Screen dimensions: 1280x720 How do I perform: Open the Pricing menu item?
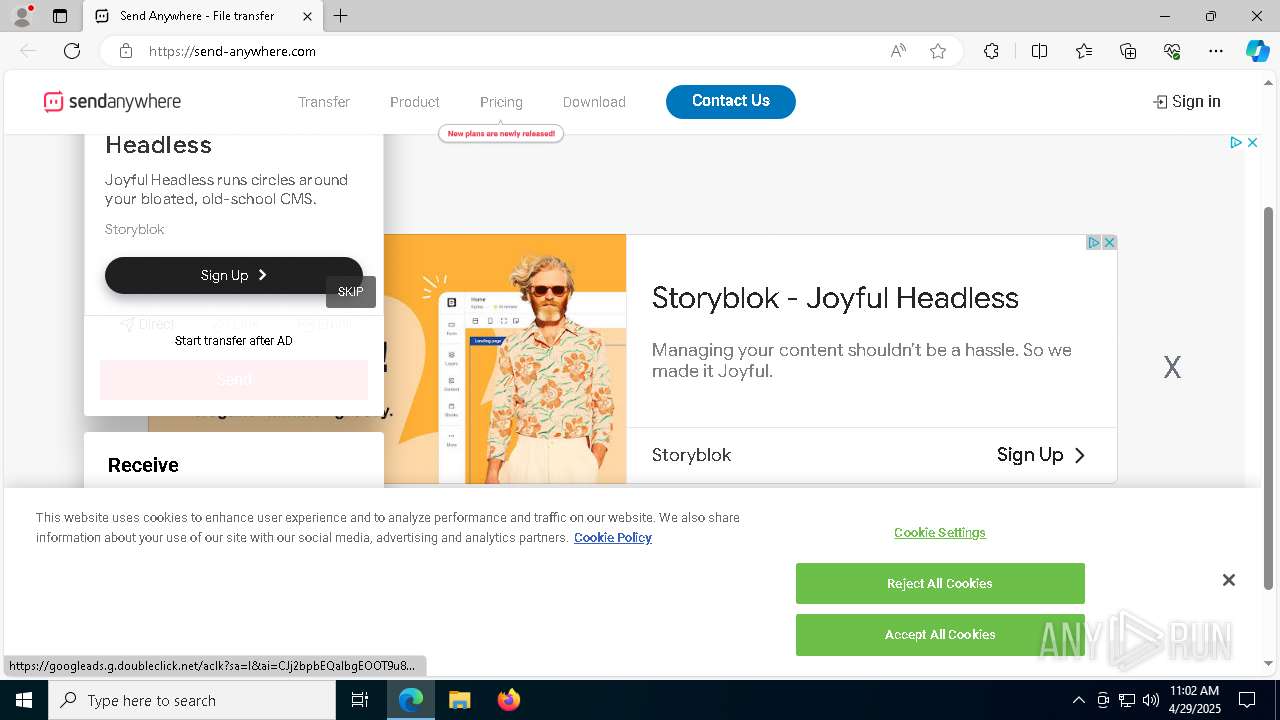(501, 102)
